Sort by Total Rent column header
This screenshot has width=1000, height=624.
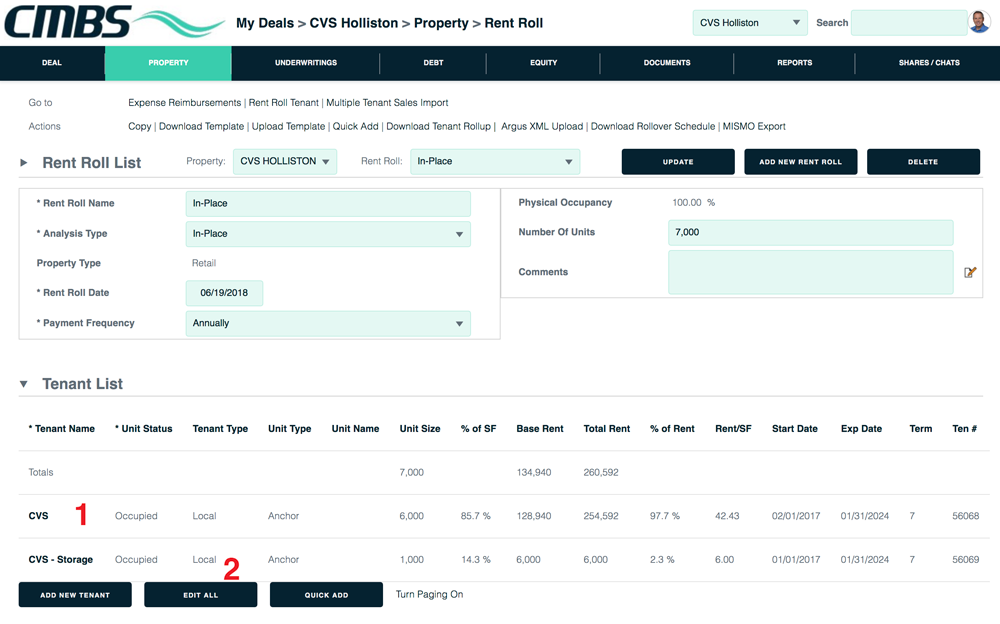(x=607, y=429)
